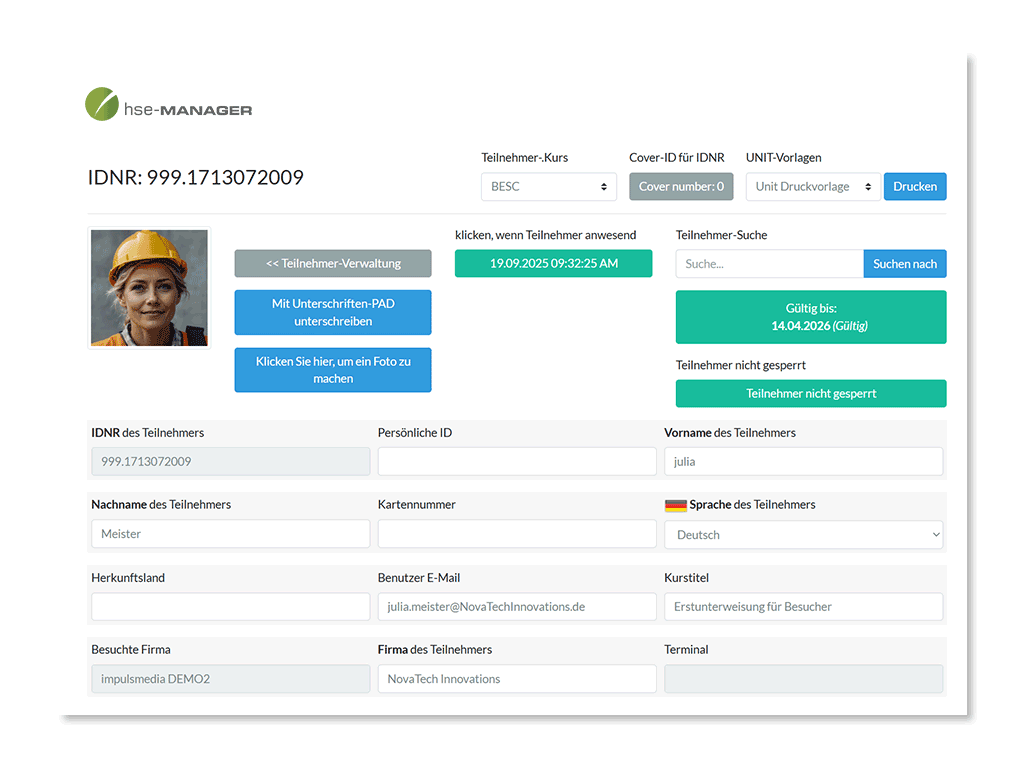Select the Vorname field containing julia

click(x=803, y=461)
